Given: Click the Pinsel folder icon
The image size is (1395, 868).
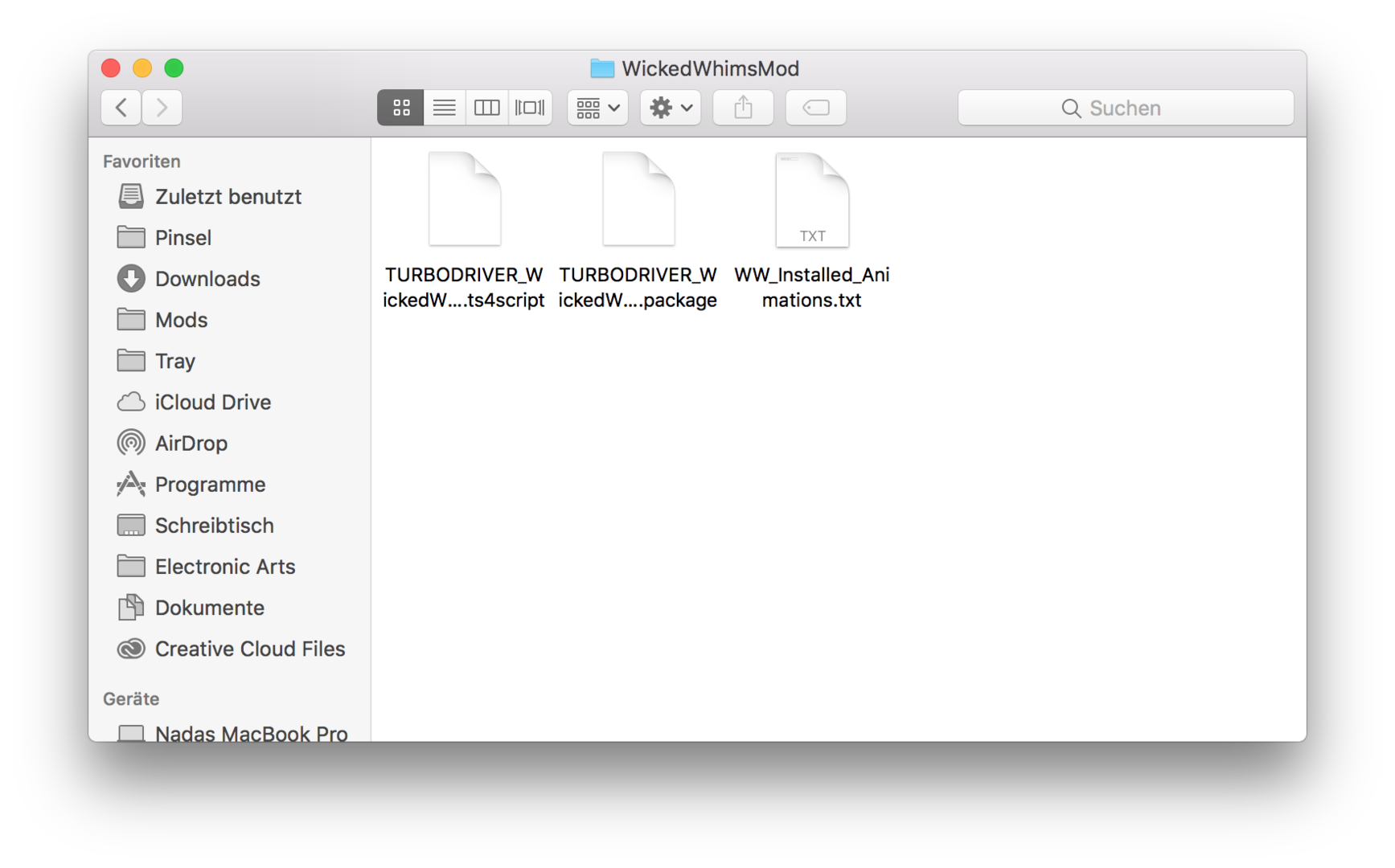Looking at the screenshot, I should [131, 237].
